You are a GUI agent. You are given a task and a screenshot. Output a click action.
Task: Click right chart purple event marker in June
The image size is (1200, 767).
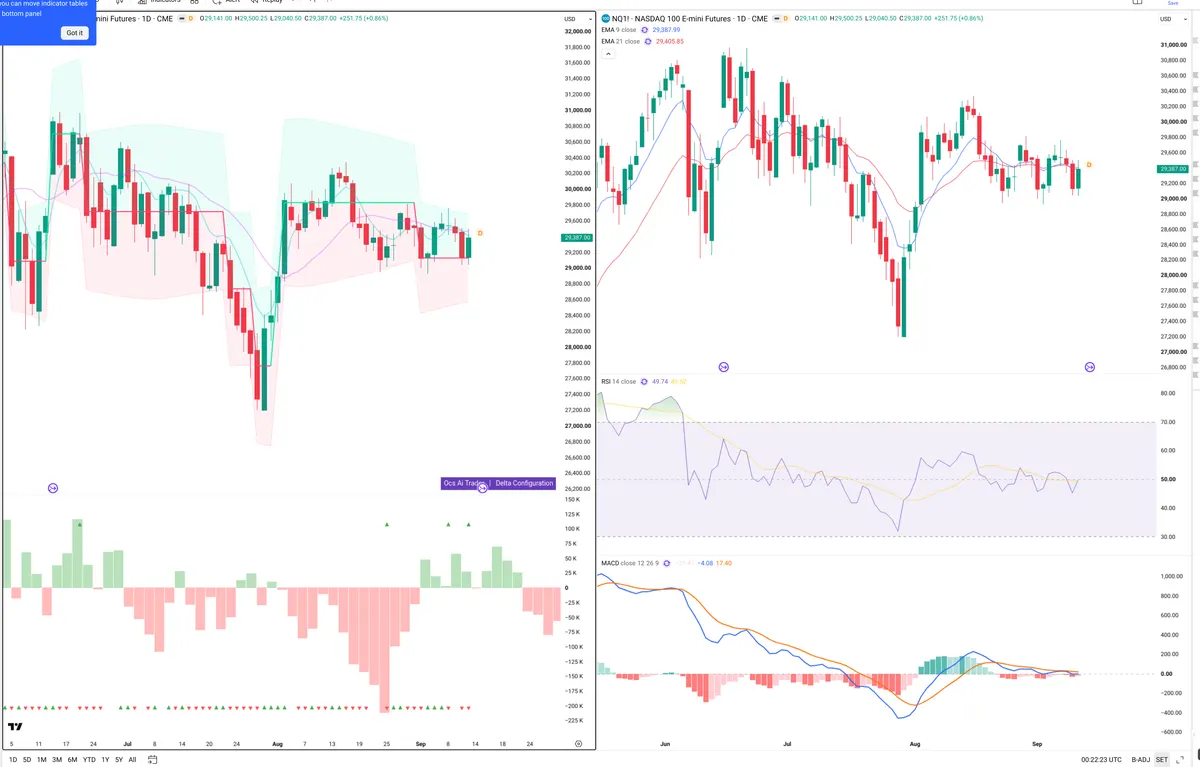(x=724, y=367)
